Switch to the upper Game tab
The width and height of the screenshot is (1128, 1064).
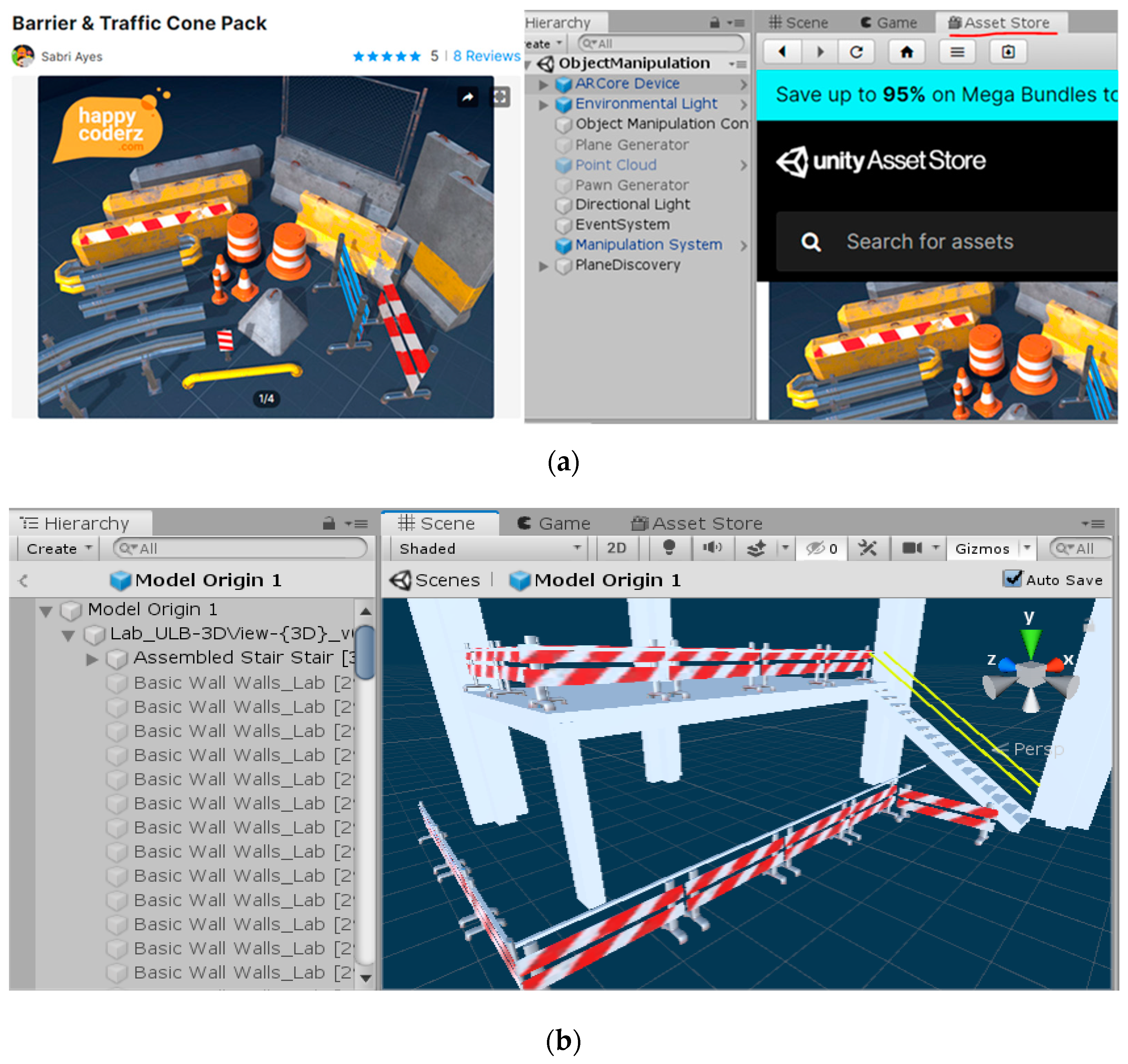point(888,23)
